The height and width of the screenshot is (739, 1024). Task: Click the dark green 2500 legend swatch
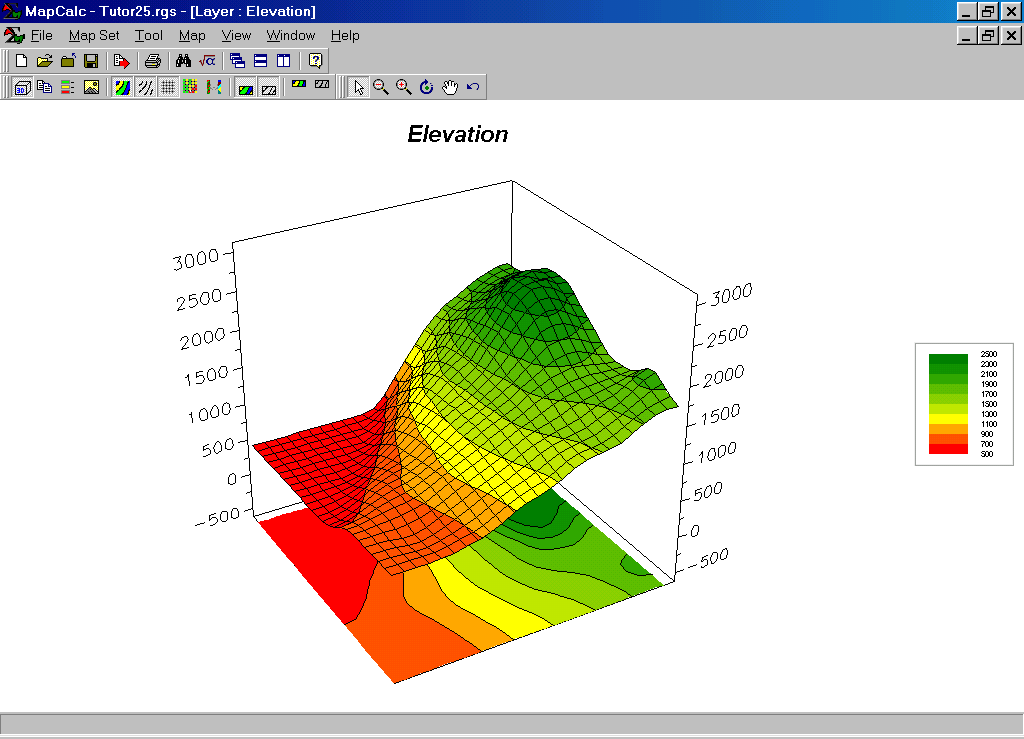pyautogui.click(x=948, y=357)
